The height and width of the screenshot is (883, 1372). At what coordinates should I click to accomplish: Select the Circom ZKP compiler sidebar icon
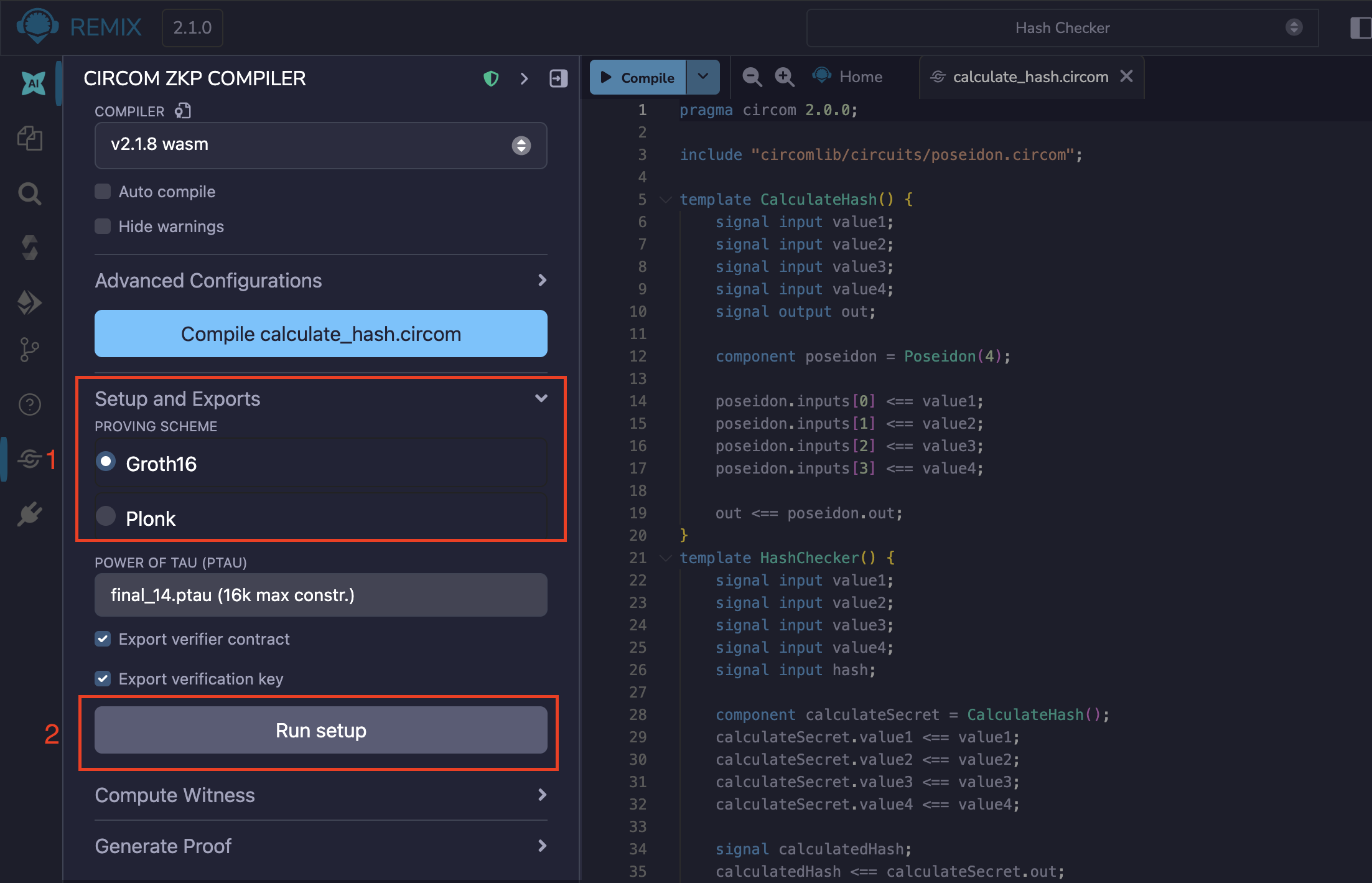(30, 459)
